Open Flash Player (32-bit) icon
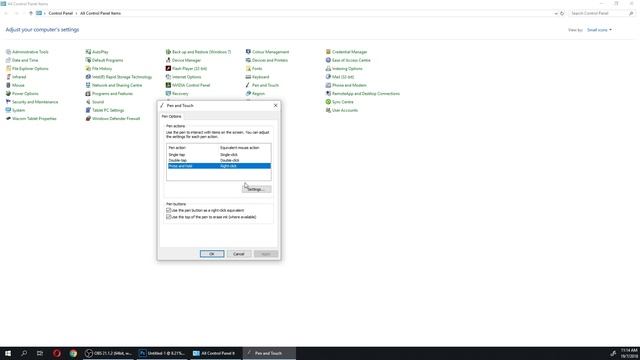Viewport: 640px width, 360px height. click(168, 69)
